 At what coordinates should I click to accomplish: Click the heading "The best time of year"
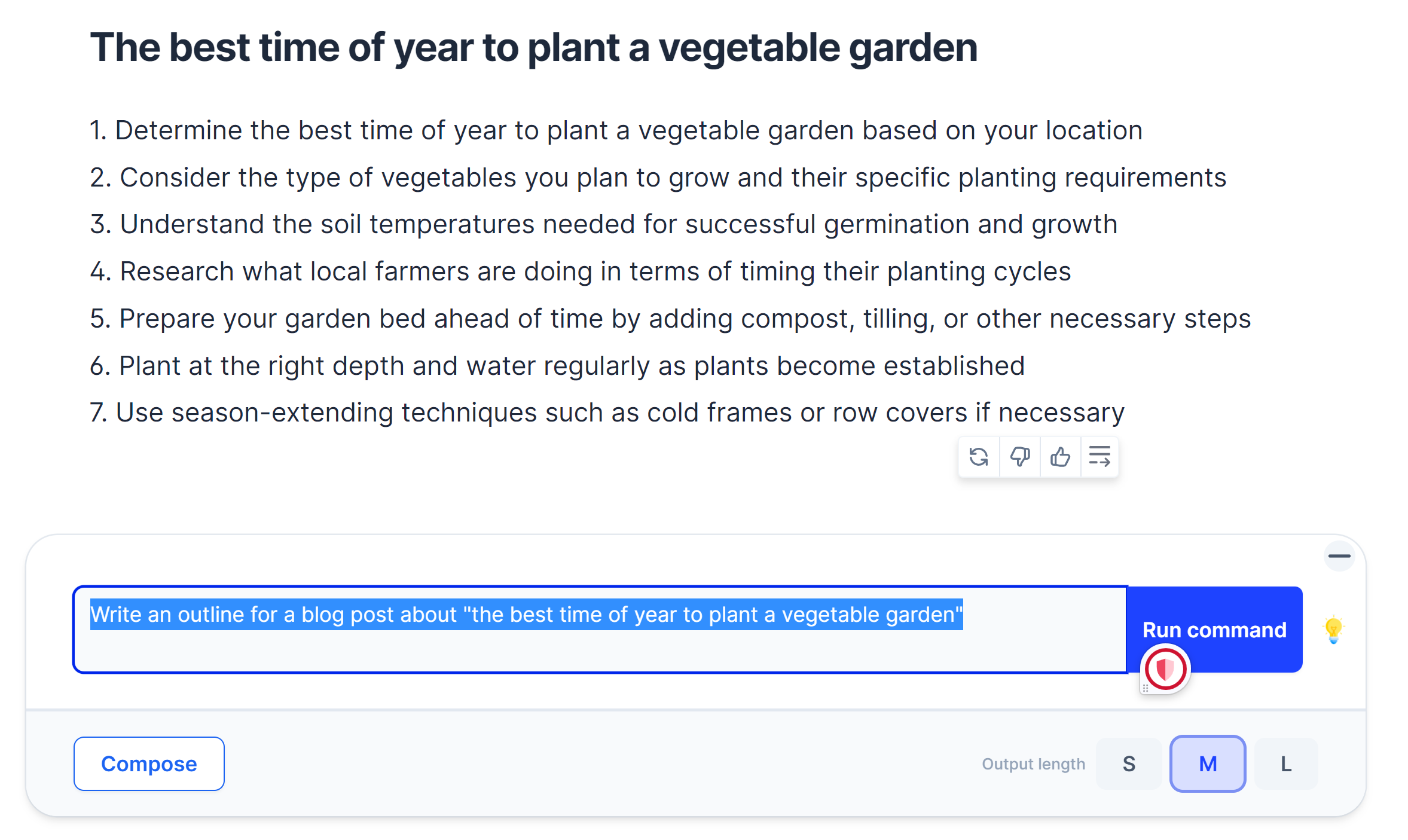[x=533, y=48]
